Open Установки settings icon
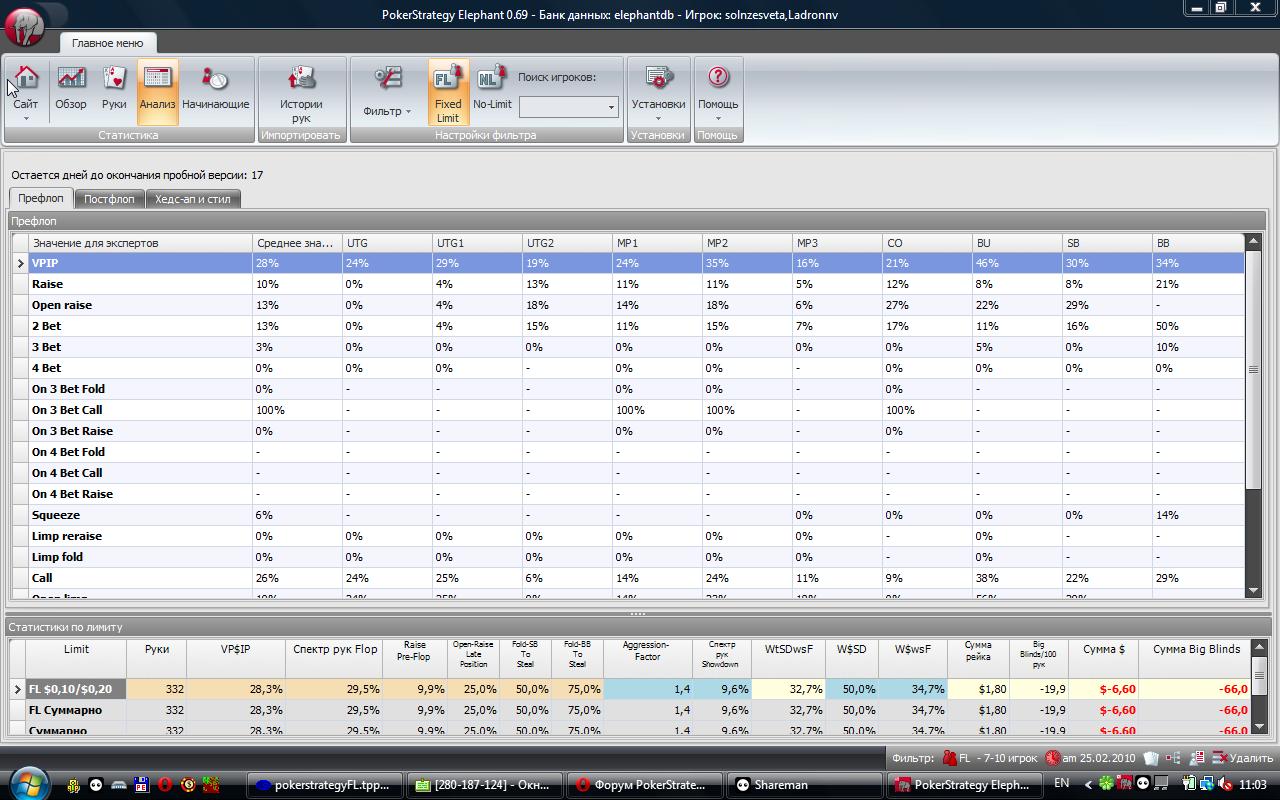This screenshot has height=800, width=1280. (658, 78)
